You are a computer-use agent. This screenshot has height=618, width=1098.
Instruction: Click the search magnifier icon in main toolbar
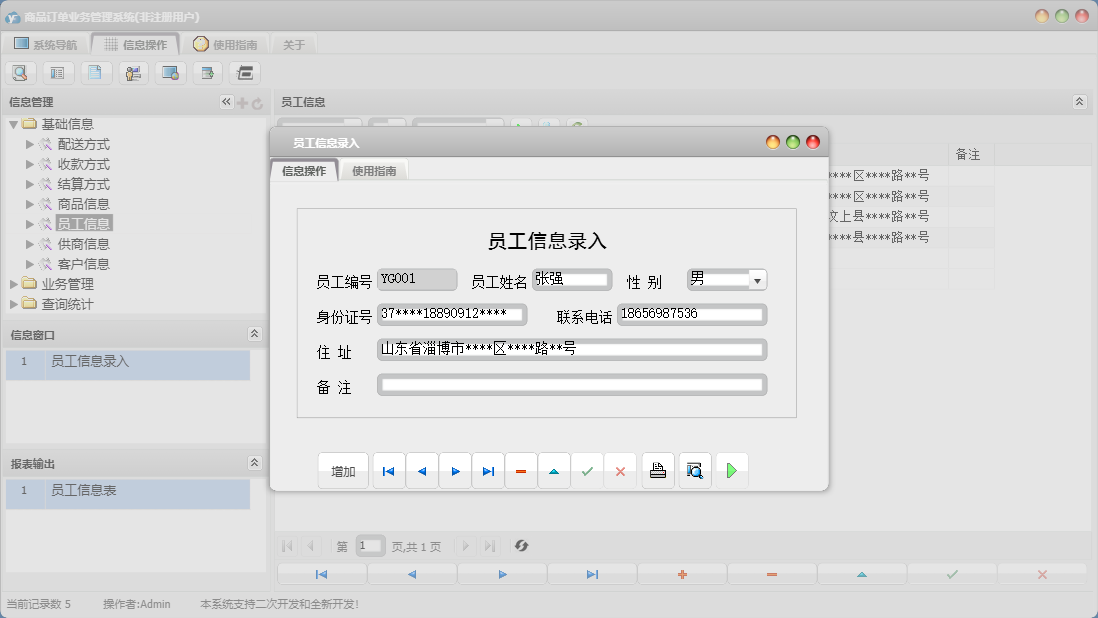tap(20, 72)
